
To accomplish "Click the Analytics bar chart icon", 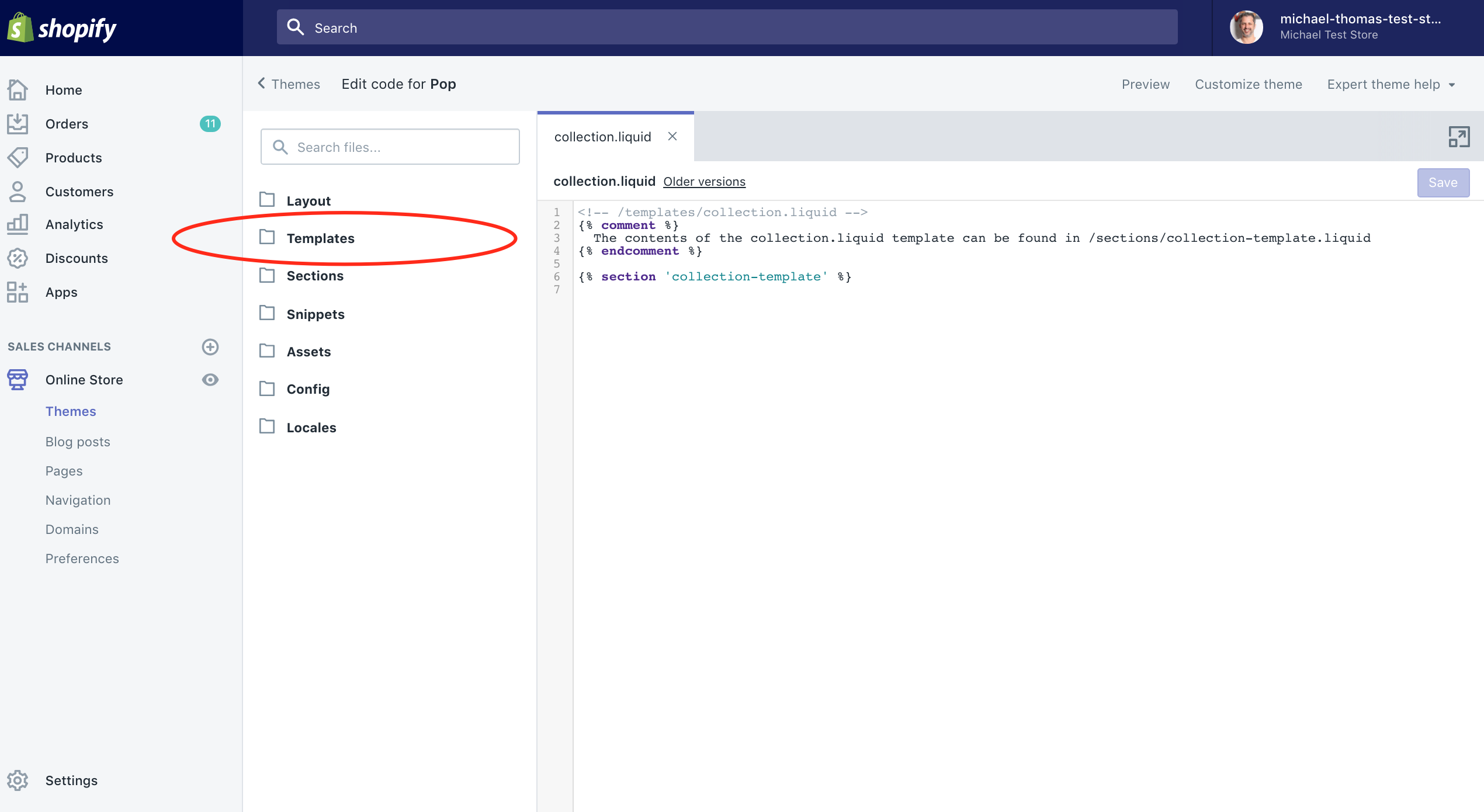I will point(18,224).
